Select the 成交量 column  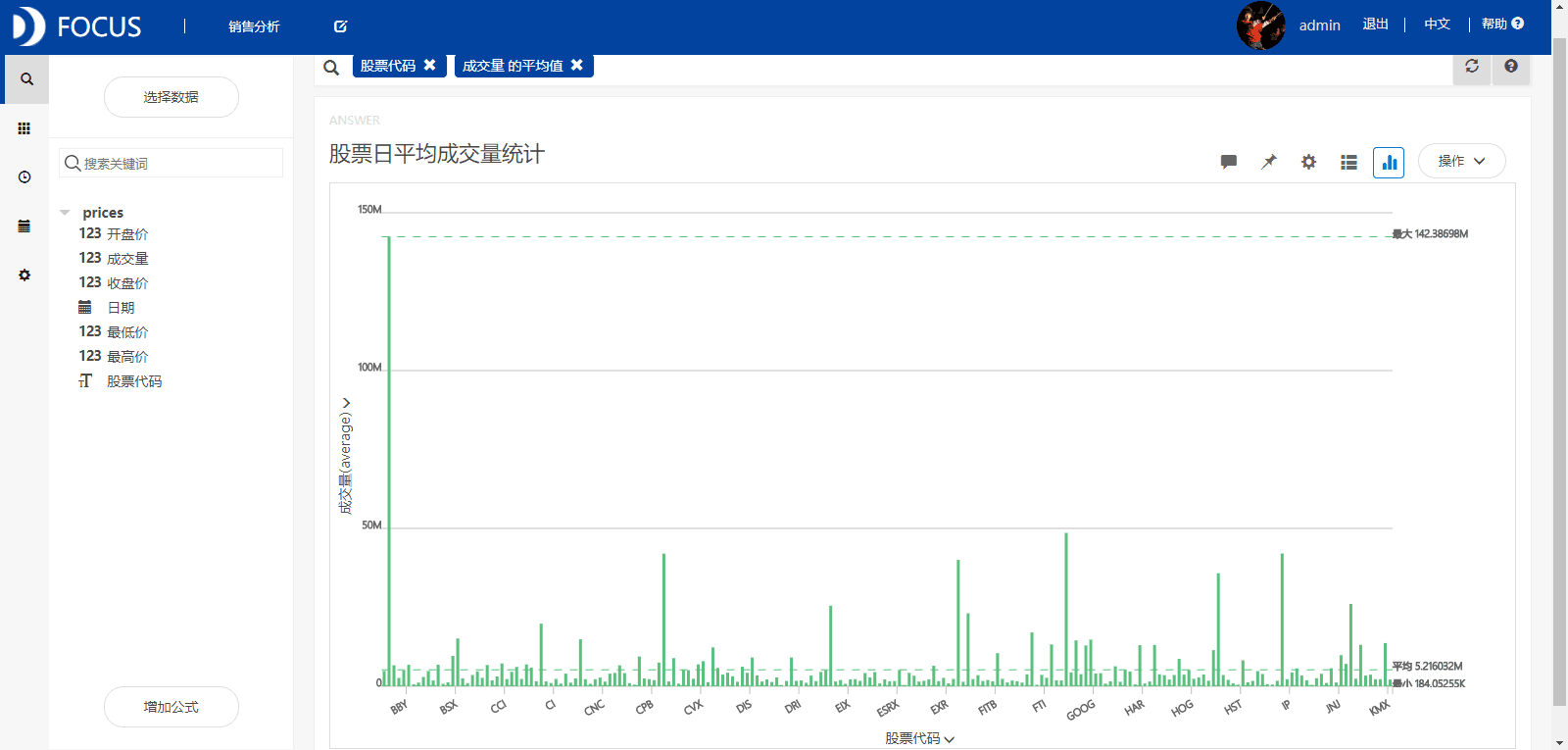pos(127,259)
